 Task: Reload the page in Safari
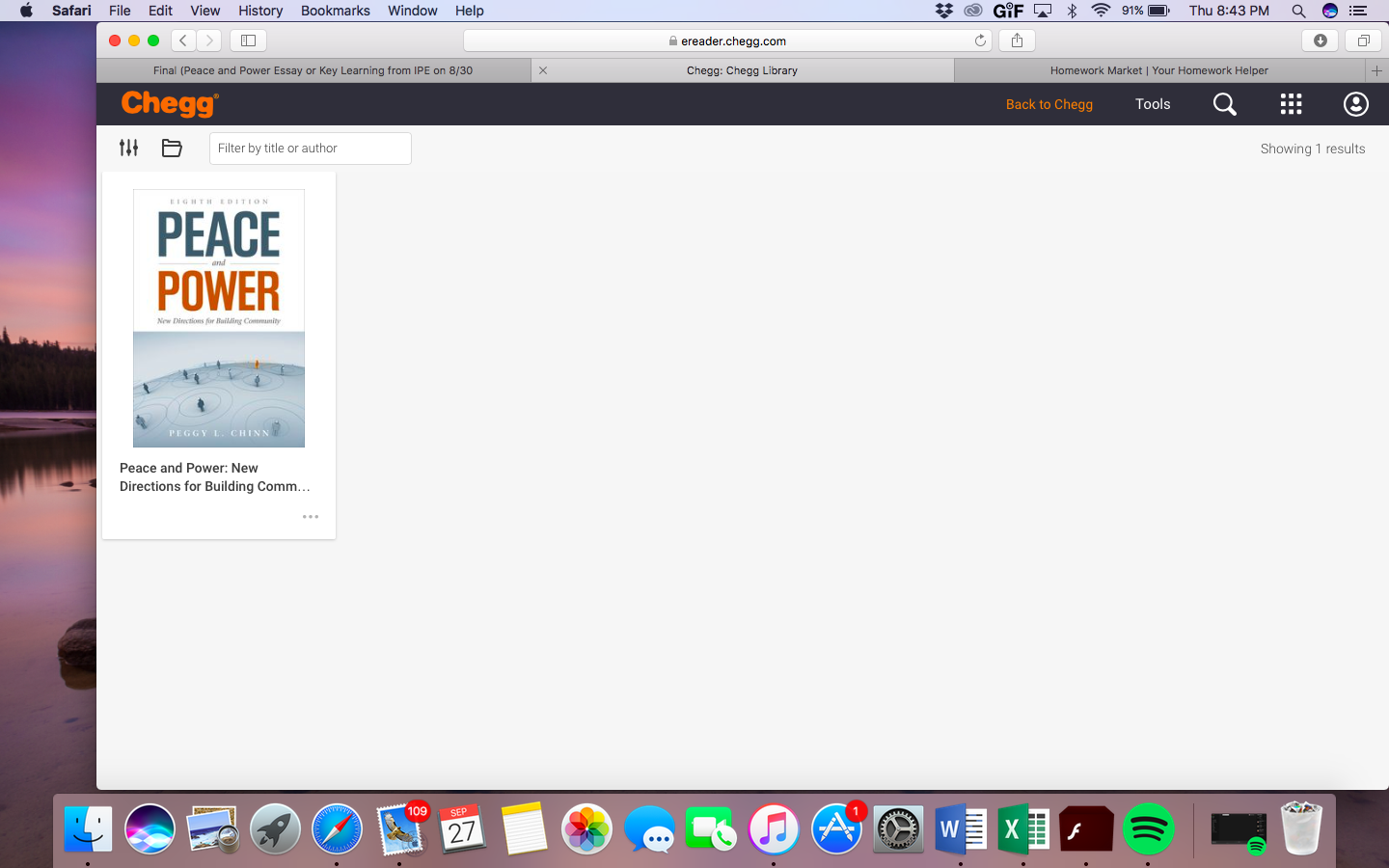pyautogui.click(x=980, y=41)
